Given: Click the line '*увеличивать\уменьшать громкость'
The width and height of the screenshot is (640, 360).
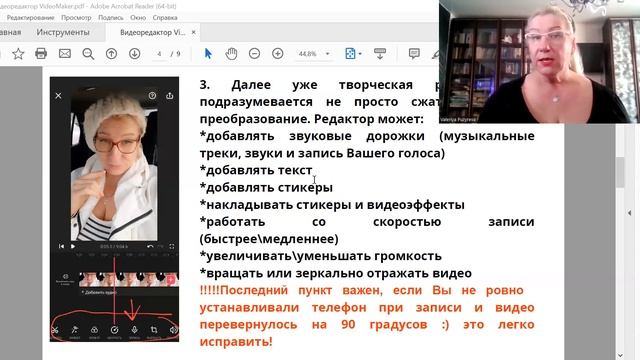Looking at the screenshot, I should click(320, 256).
